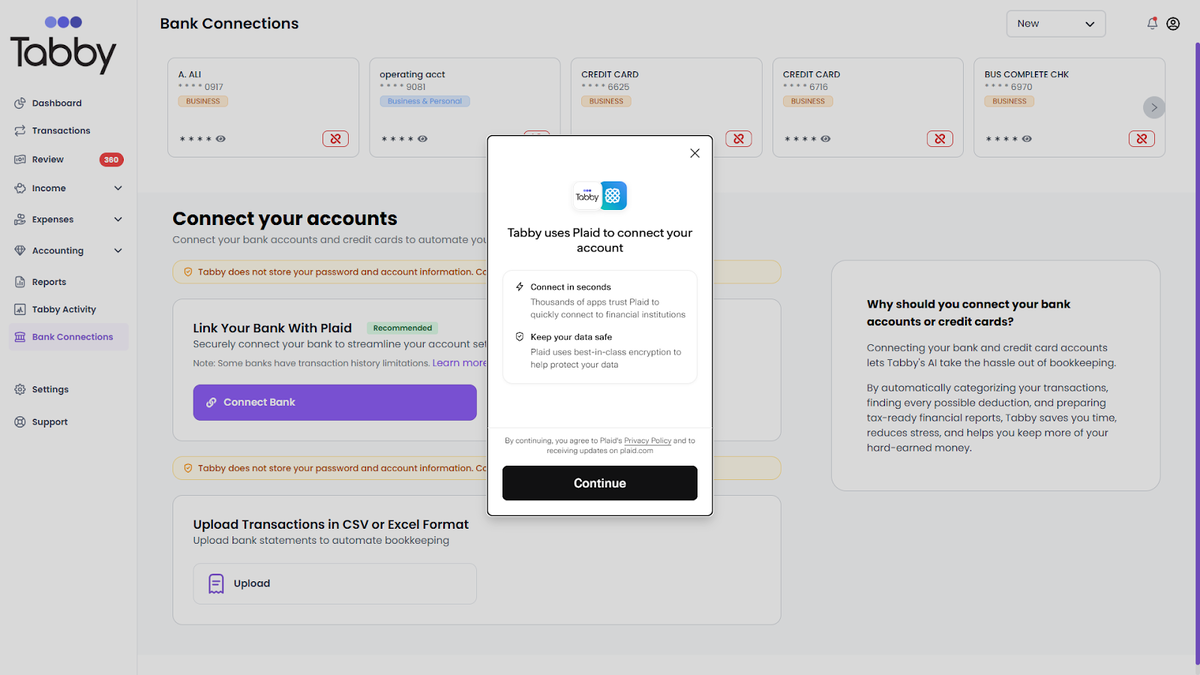Click the user profile icon
Image resolution: width=1200 pixels, height=675 pixels.
(1172, 23)
